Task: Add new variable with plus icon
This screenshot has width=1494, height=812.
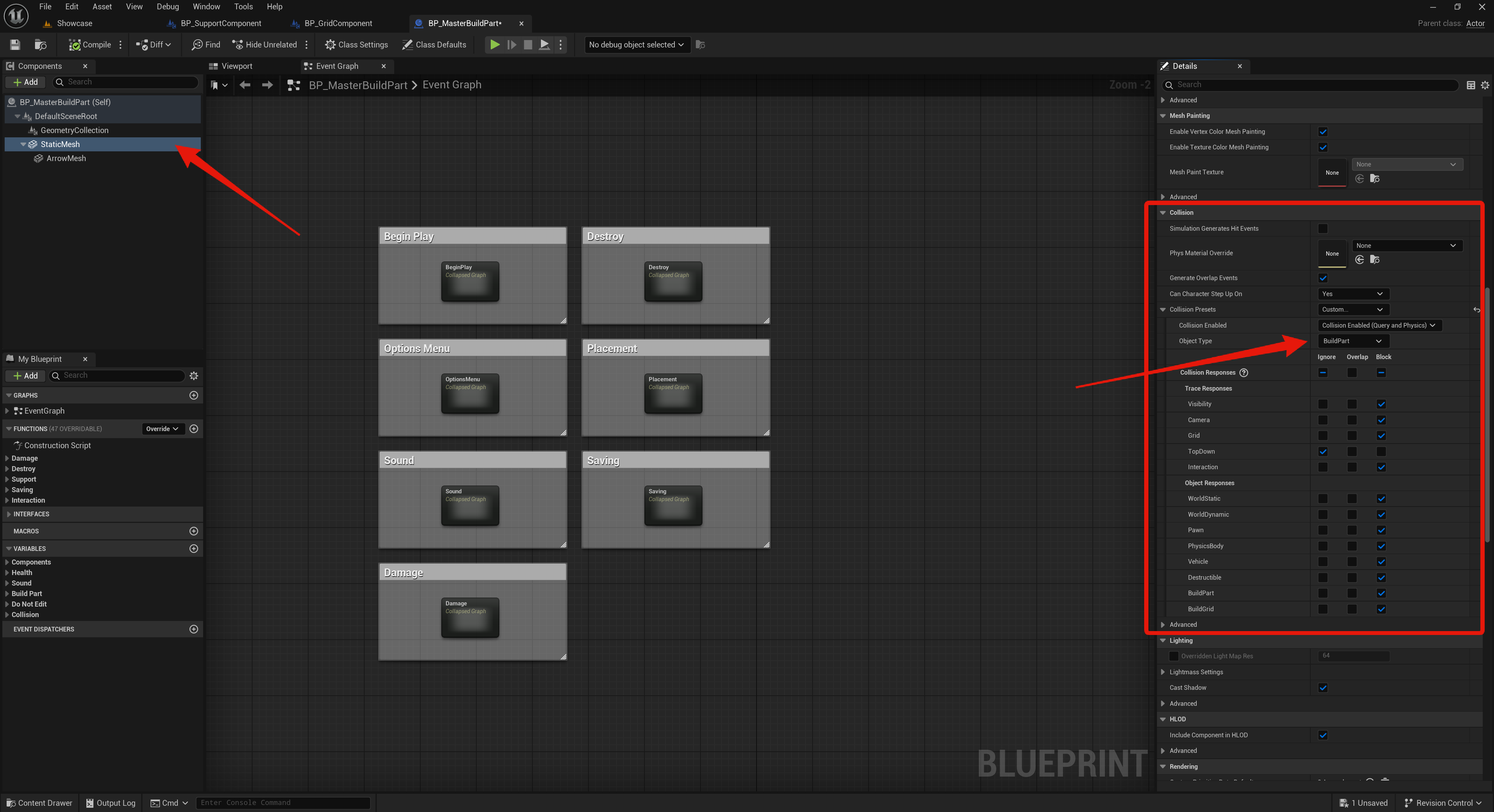Action: pos(194,549)
